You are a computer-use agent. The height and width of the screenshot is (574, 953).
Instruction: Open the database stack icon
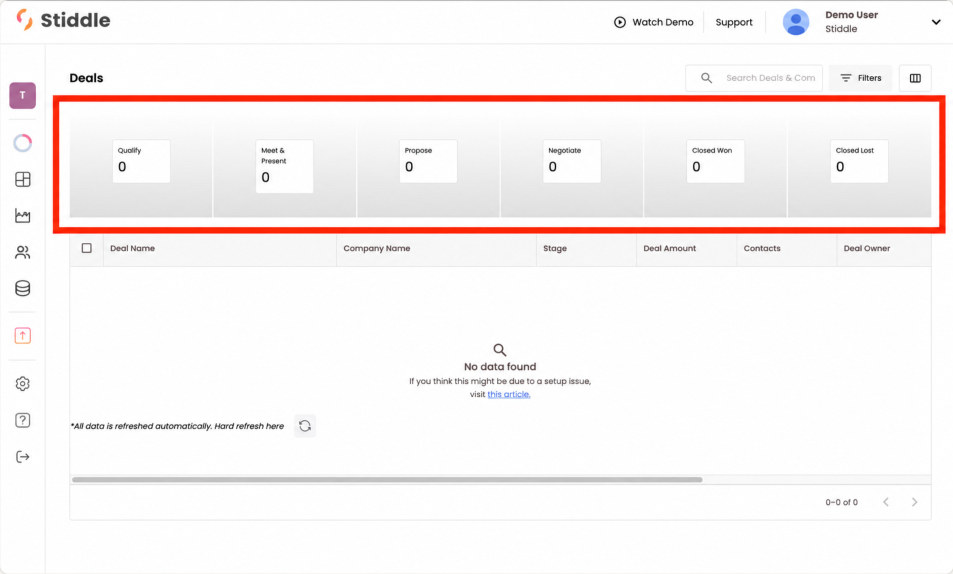[22, 288]
